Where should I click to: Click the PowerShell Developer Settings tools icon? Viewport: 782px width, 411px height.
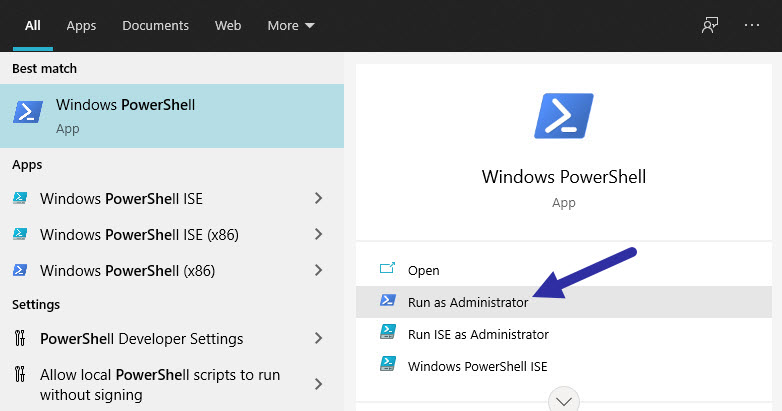coord(20,339)
